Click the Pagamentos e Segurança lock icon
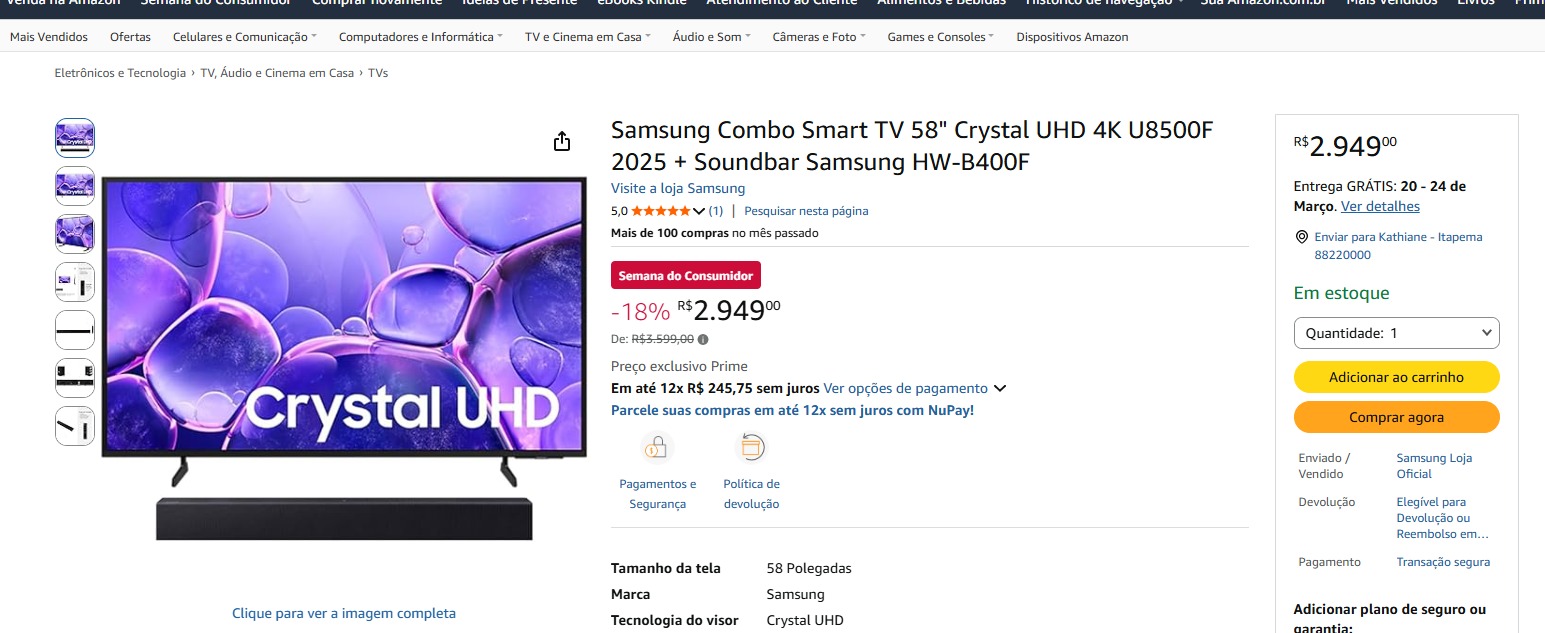This screenshot has height=633, width=1545. 657,447
